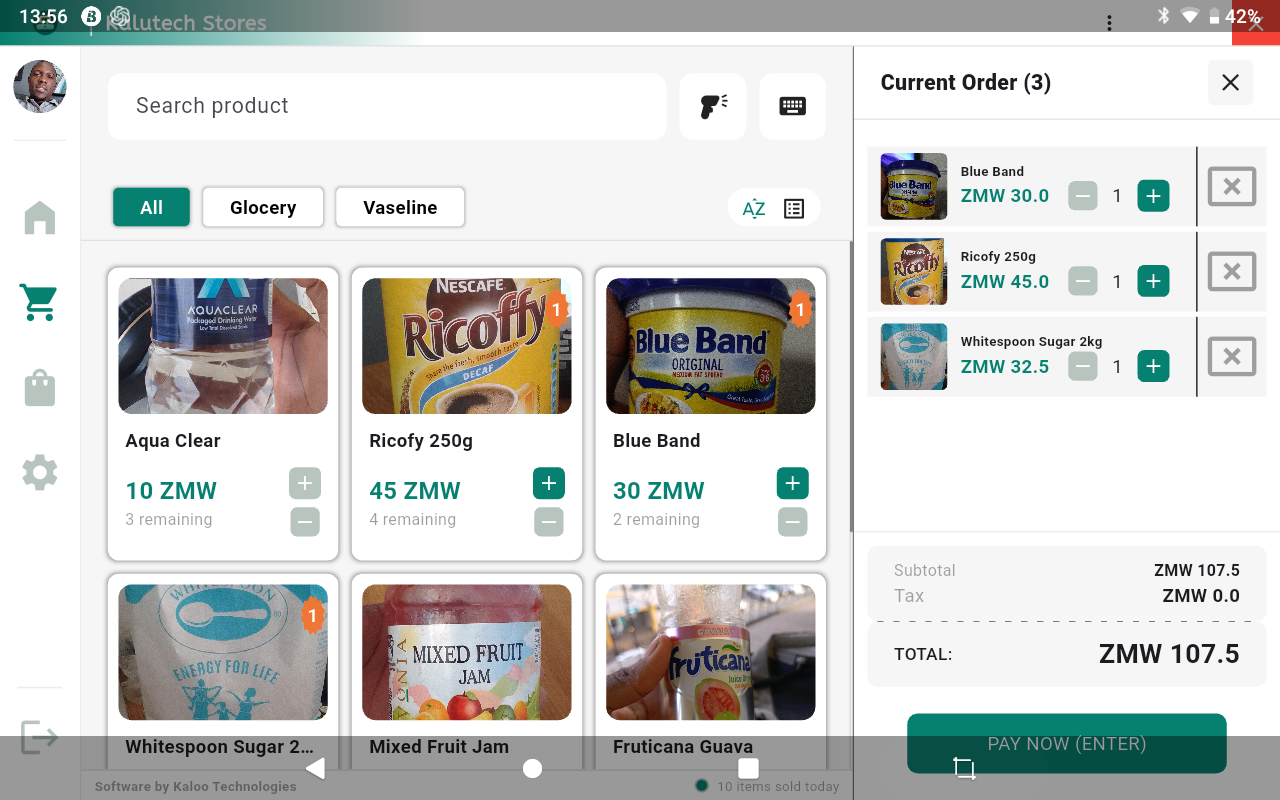Select the Glocery category filter
The height and width of the screenshot is (800, 1280).
click(x=263, y=207)
